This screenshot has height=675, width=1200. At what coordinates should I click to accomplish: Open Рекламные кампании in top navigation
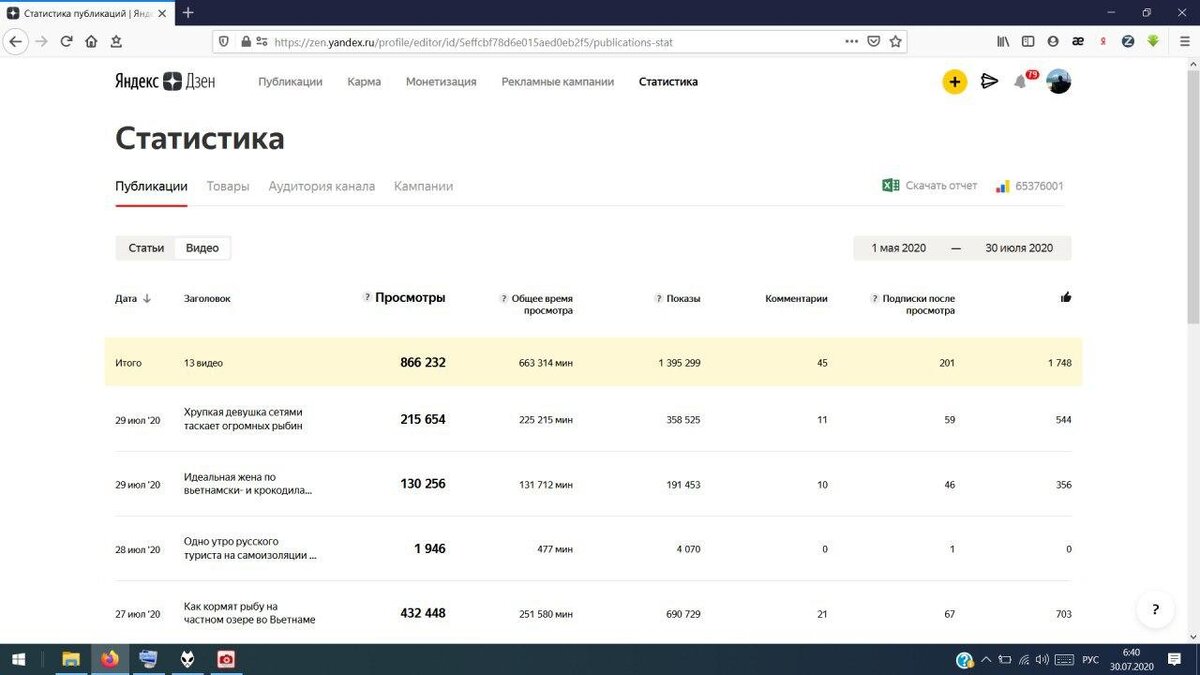(558, 82)
